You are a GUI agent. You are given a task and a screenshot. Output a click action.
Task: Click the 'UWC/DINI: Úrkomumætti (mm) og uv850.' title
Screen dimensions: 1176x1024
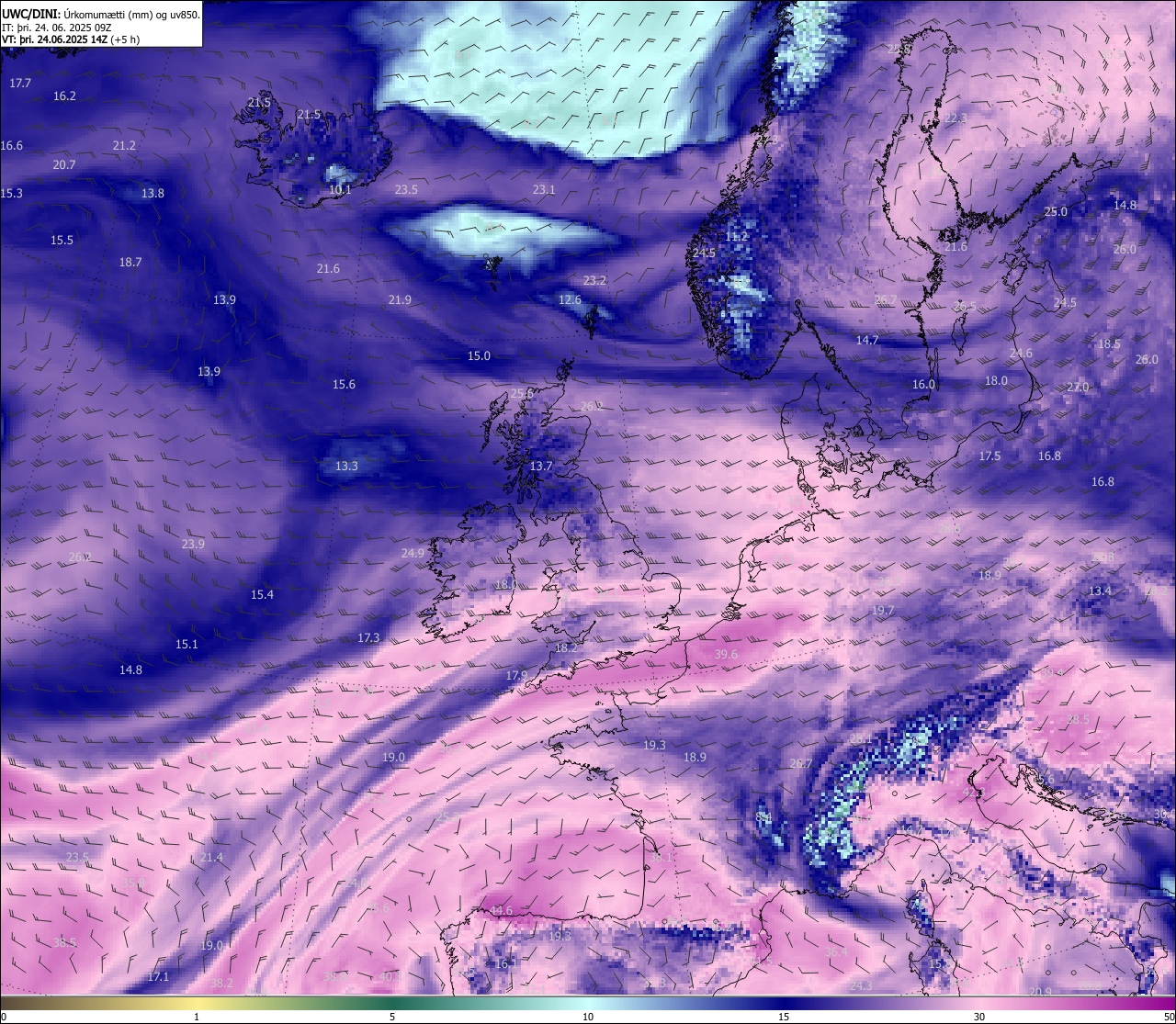click(x=101, y=14)
